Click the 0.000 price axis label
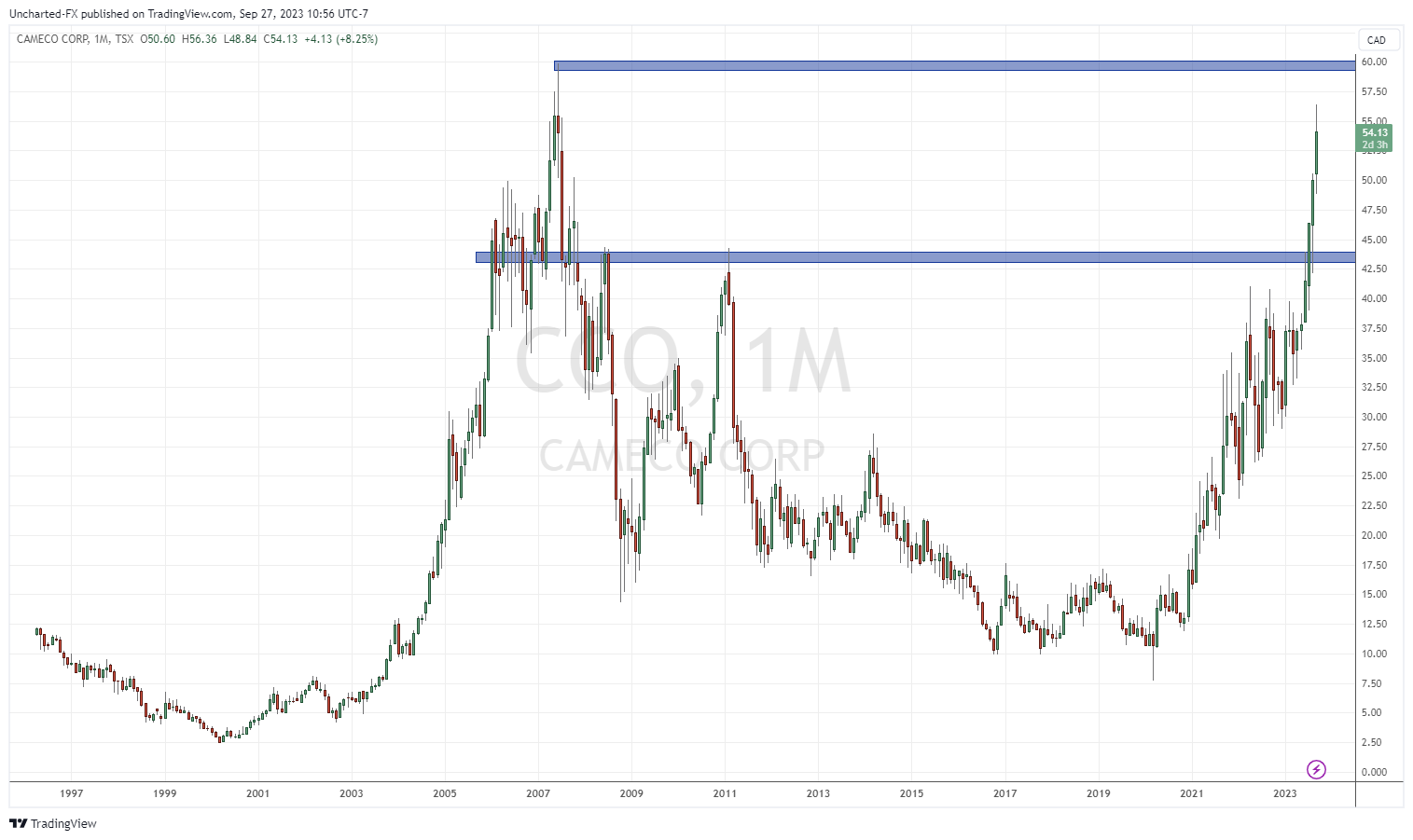 [1375, 773]
